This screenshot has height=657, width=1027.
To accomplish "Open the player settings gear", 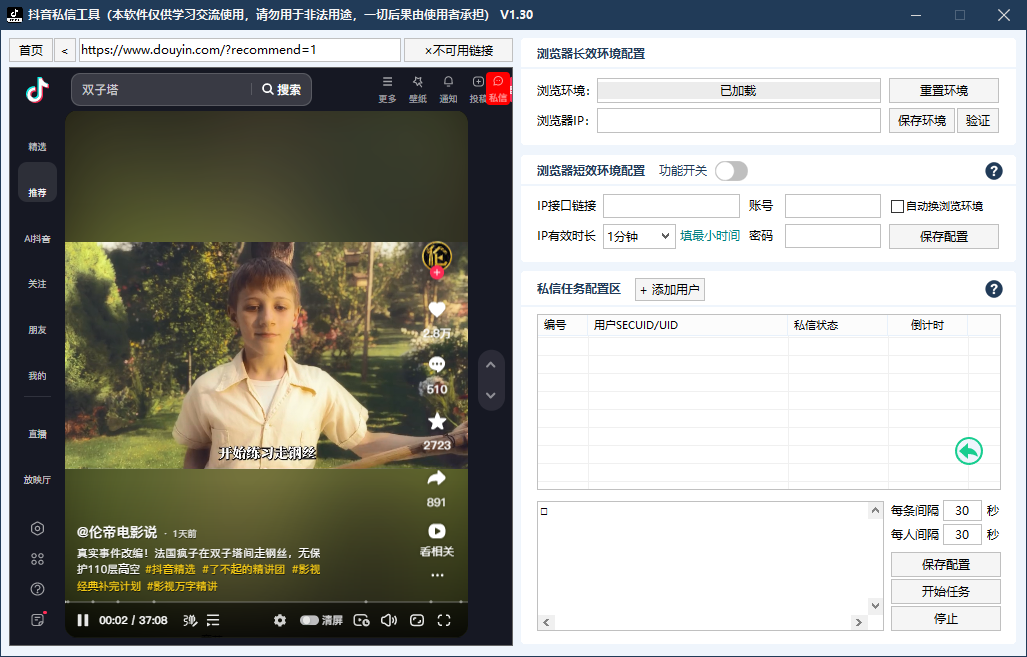I will [280, 620].
